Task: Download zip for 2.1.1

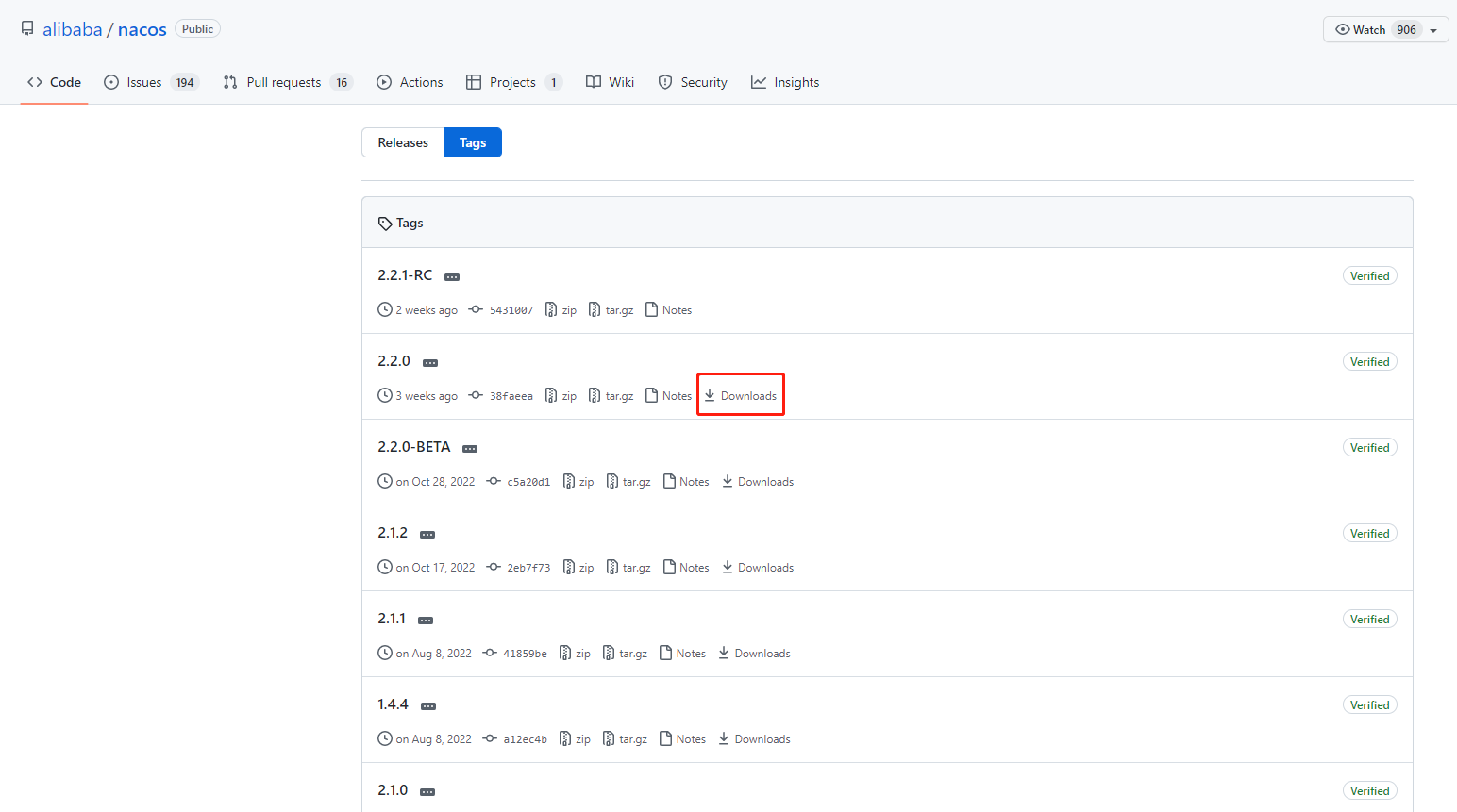Action: pos(575,654)
